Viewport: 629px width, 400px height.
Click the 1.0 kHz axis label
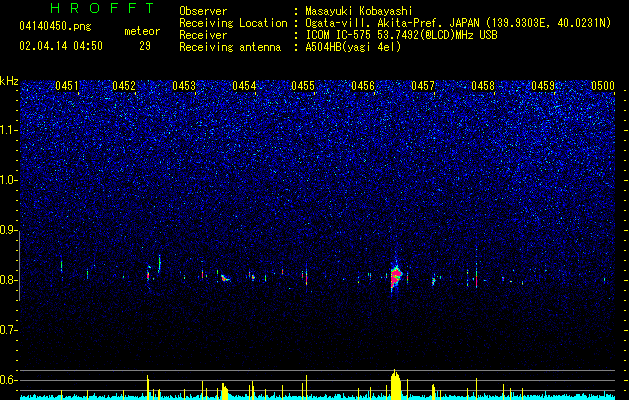point(8,180)
